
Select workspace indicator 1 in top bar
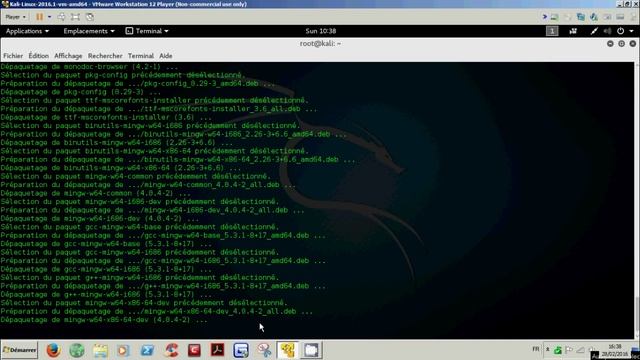(x=552, y=31)
